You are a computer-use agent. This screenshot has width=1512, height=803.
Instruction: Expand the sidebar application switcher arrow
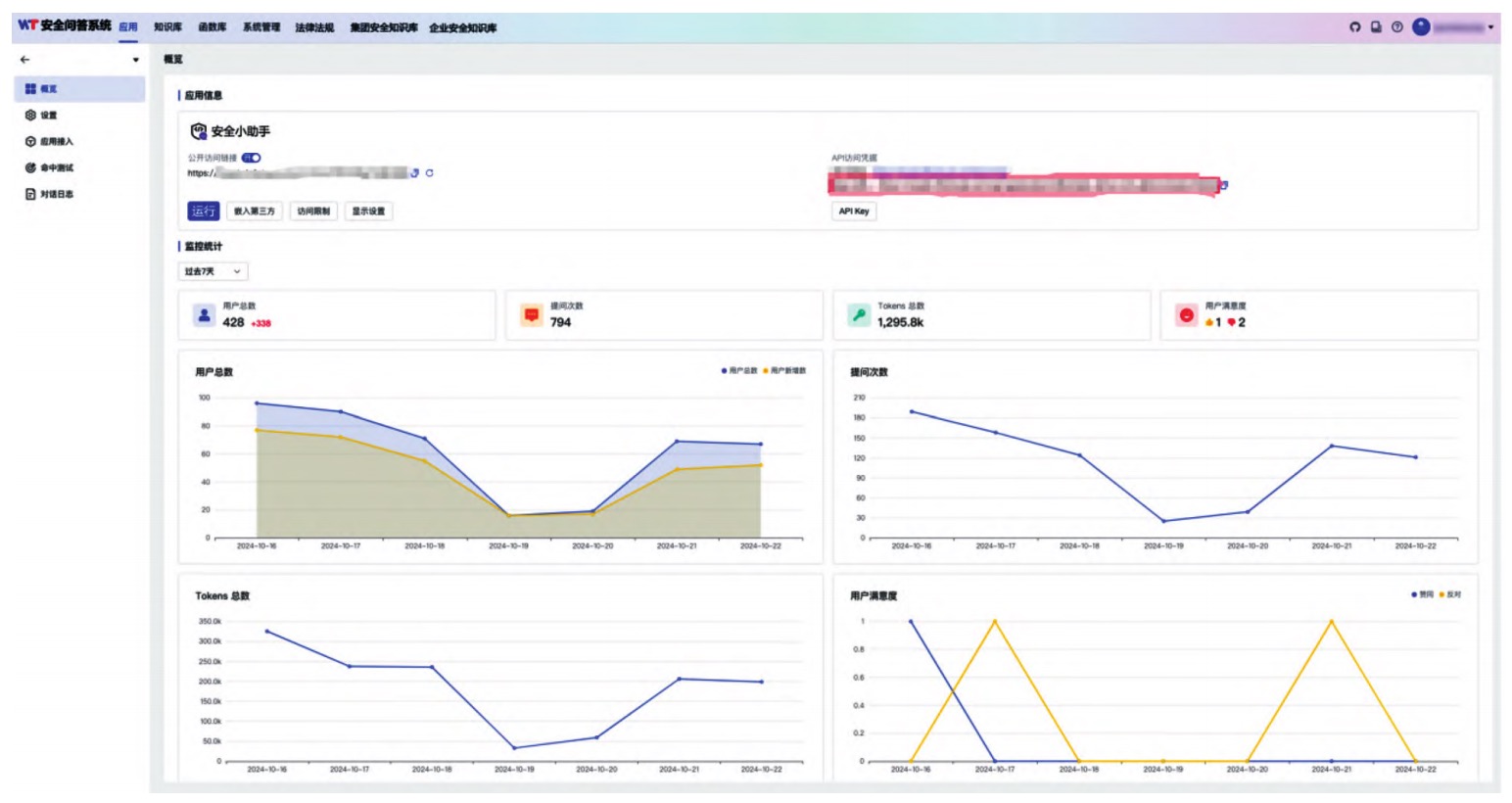[x=135, y=60]
